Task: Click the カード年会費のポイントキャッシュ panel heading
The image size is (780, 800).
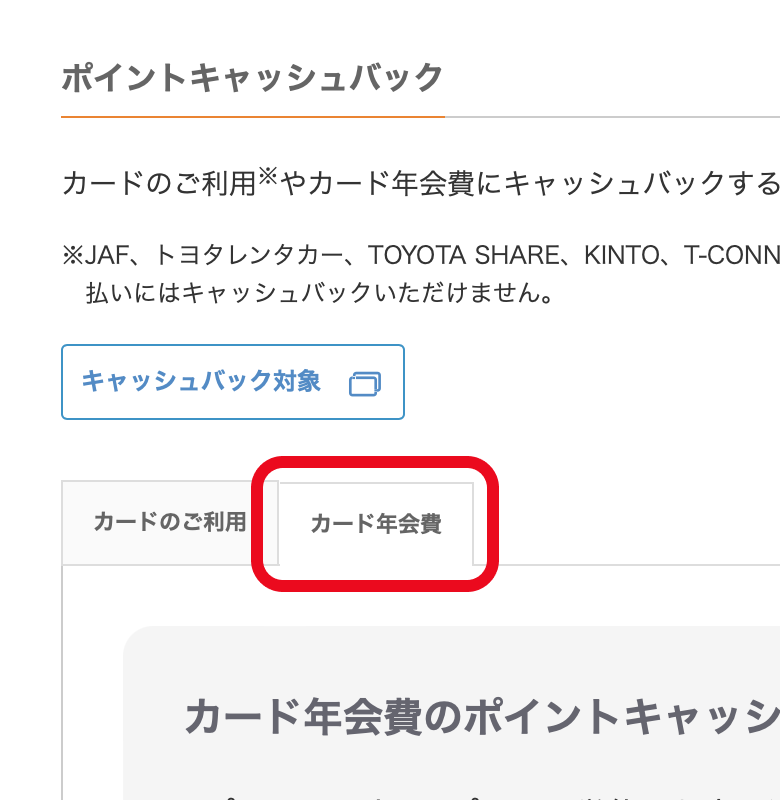Action: [482, 717]
